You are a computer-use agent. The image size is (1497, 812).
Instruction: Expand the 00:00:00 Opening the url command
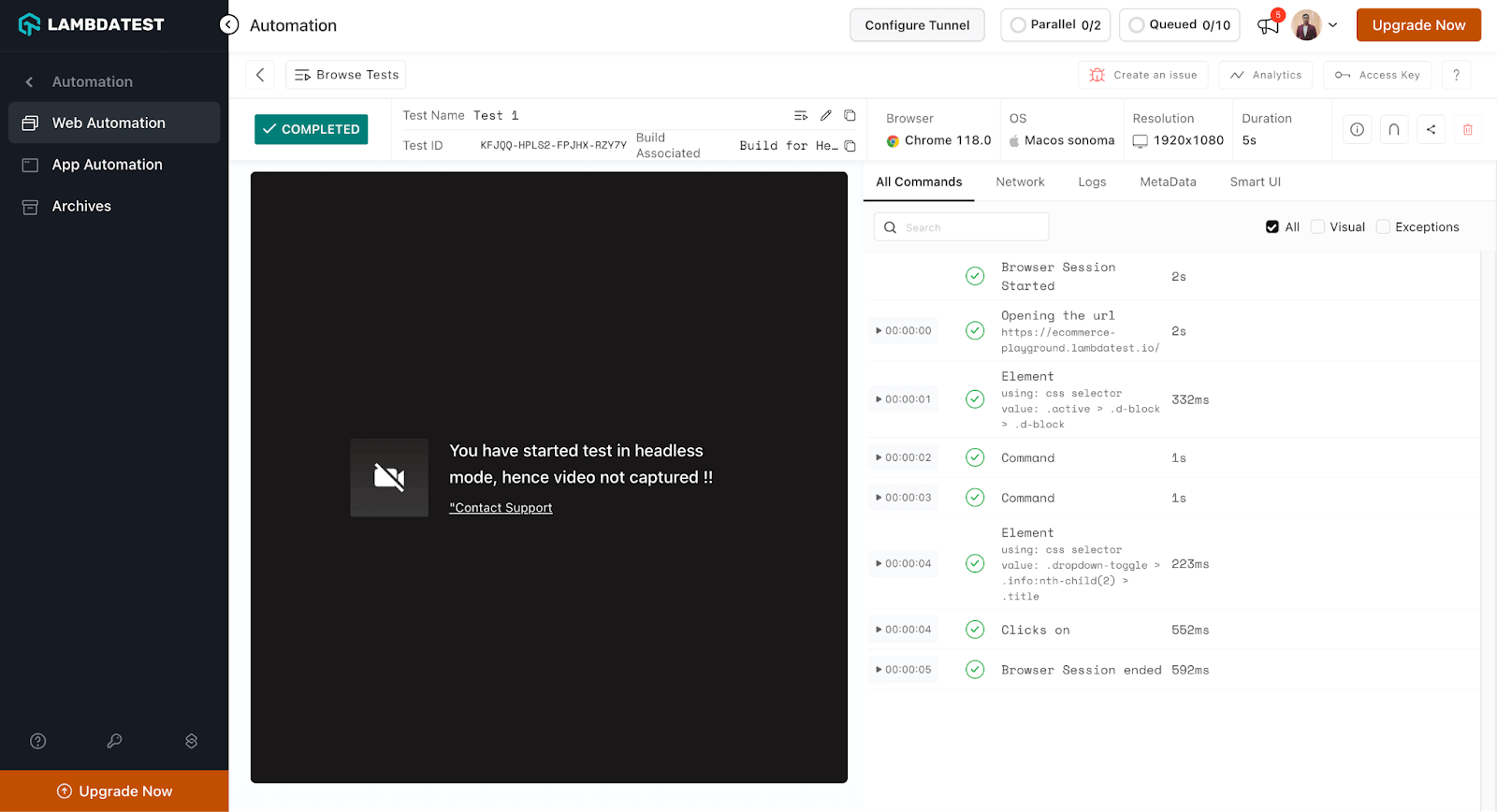904,331
